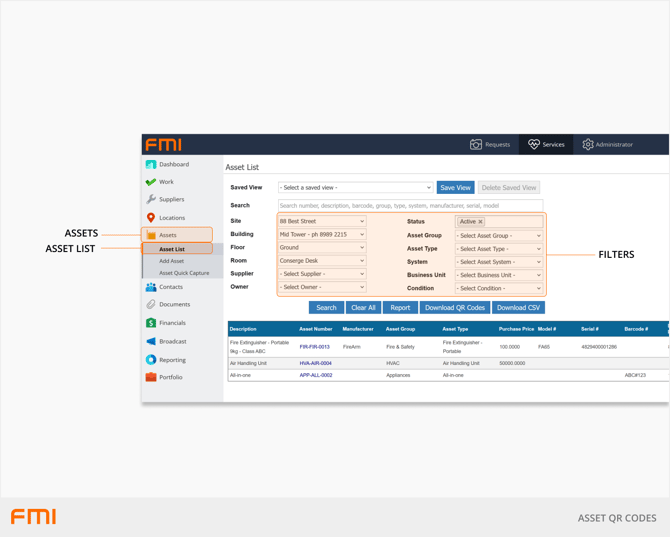Open the Select Owner dropdown

322,287
